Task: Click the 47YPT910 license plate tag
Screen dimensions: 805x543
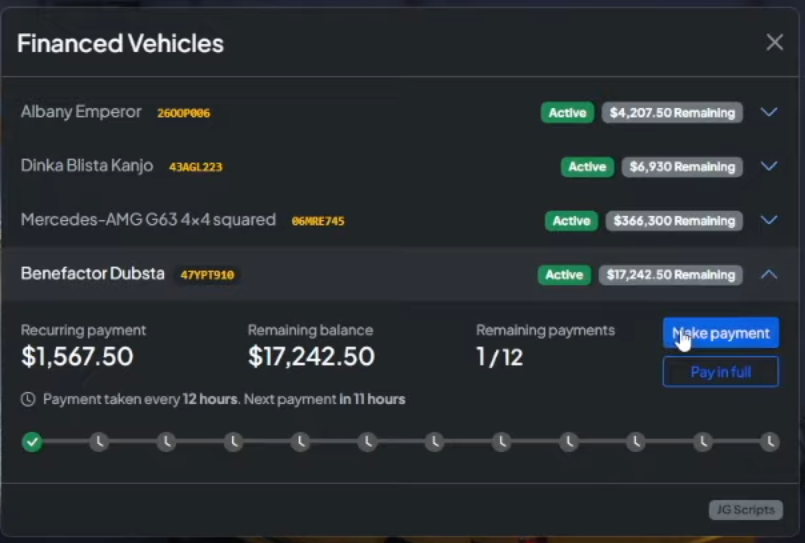Action: [x=207, y=275]
